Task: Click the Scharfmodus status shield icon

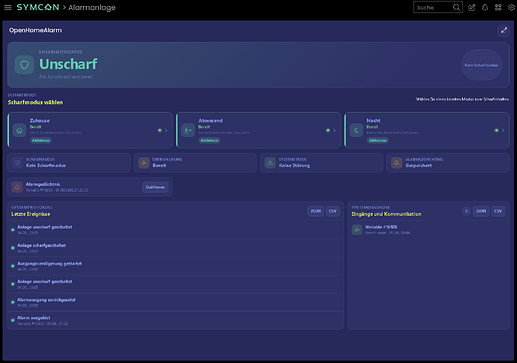Action: tap(17, 163)
